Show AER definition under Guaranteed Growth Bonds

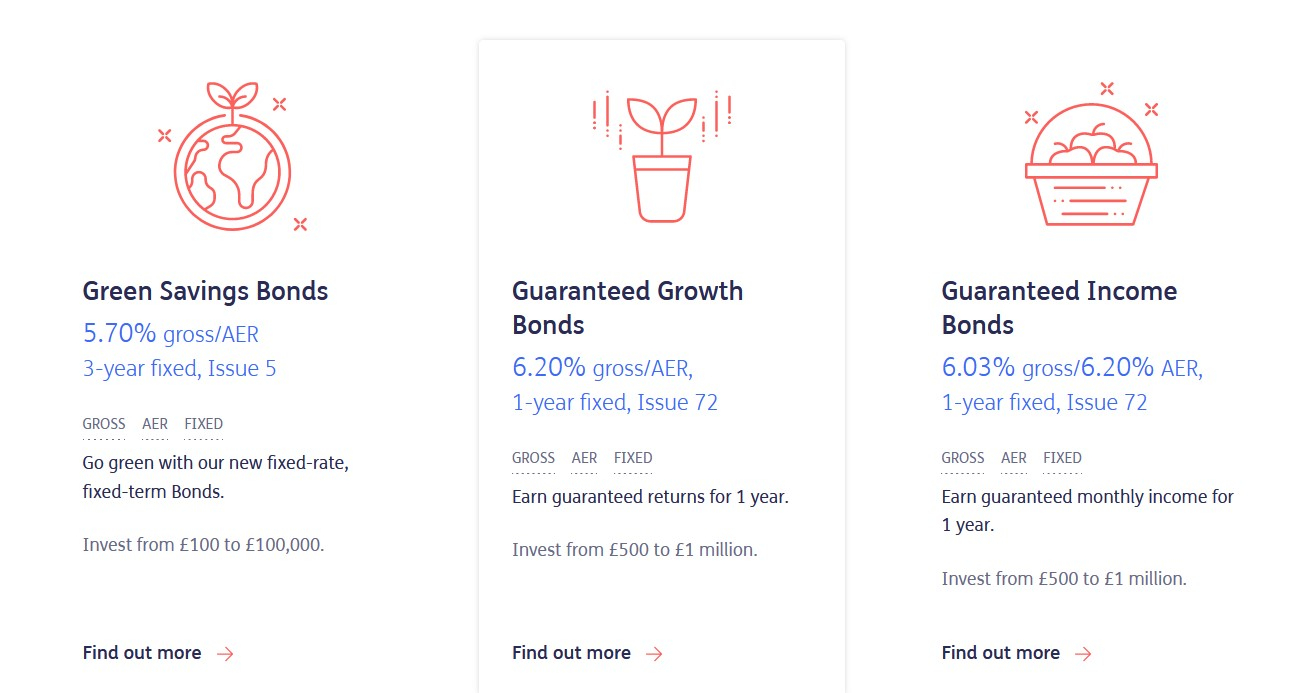[x=584, y=458]
